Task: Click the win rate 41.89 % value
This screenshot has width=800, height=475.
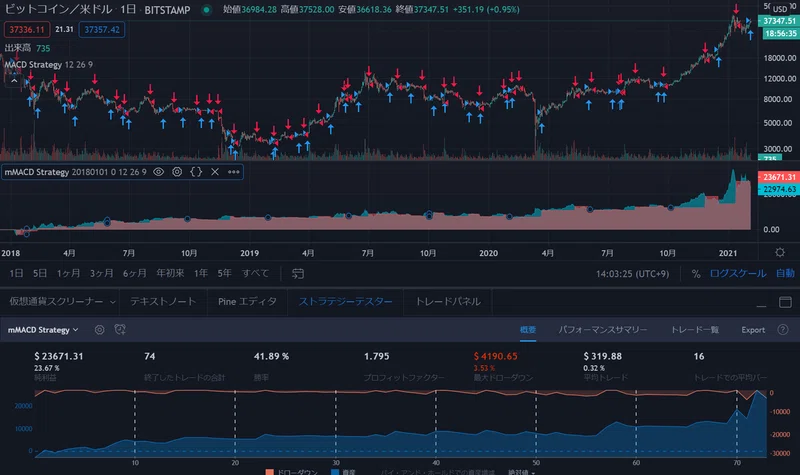Action: click(x=271, y=356)
